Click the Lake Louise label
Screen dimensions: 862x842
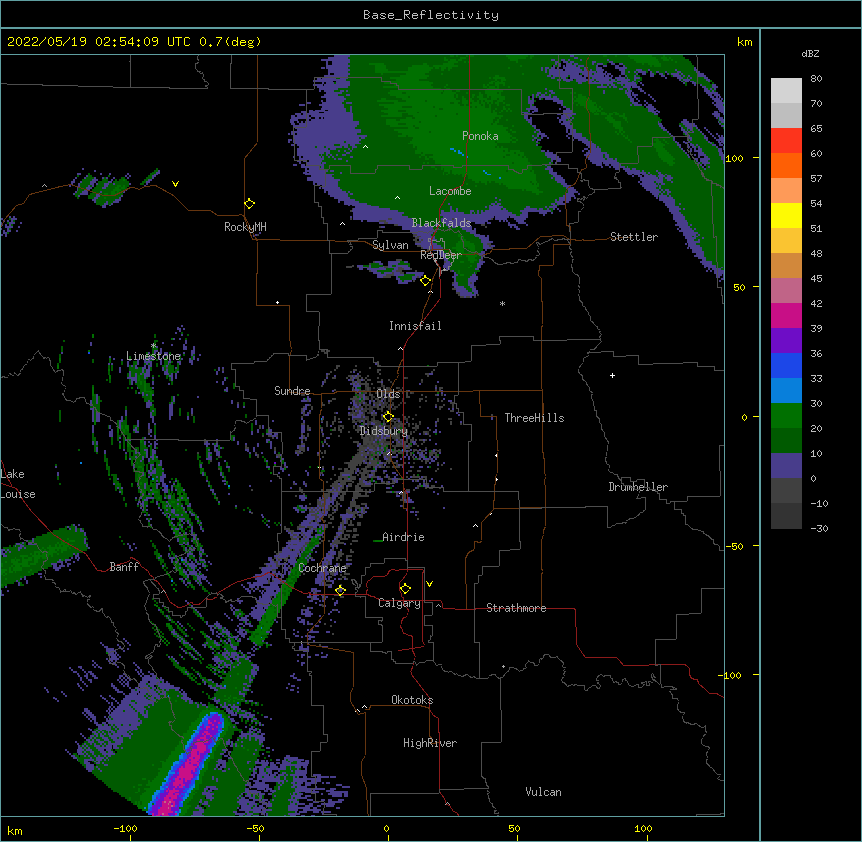click(x=18, y=484)
